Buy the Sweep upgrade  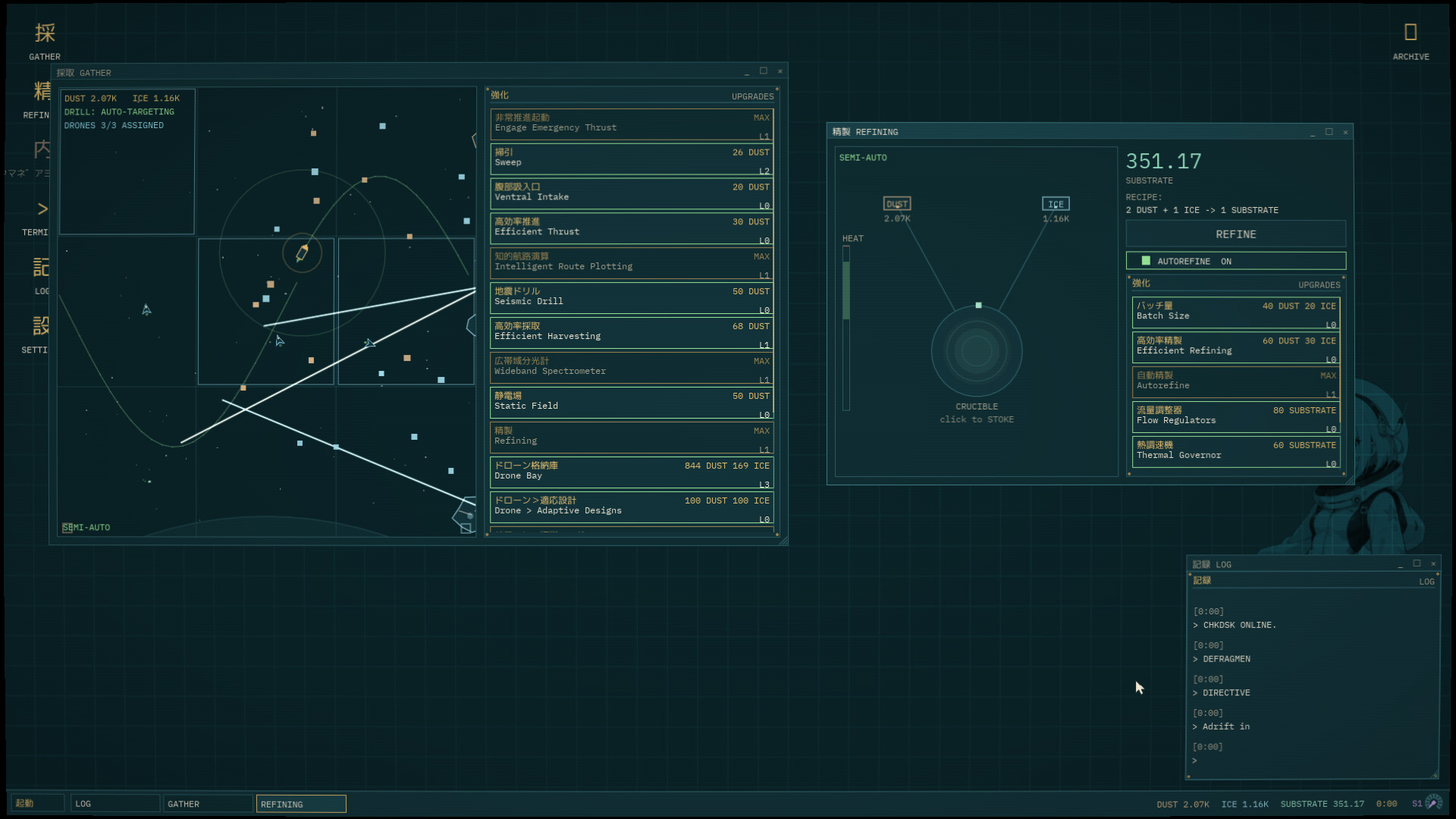point(632,160)
